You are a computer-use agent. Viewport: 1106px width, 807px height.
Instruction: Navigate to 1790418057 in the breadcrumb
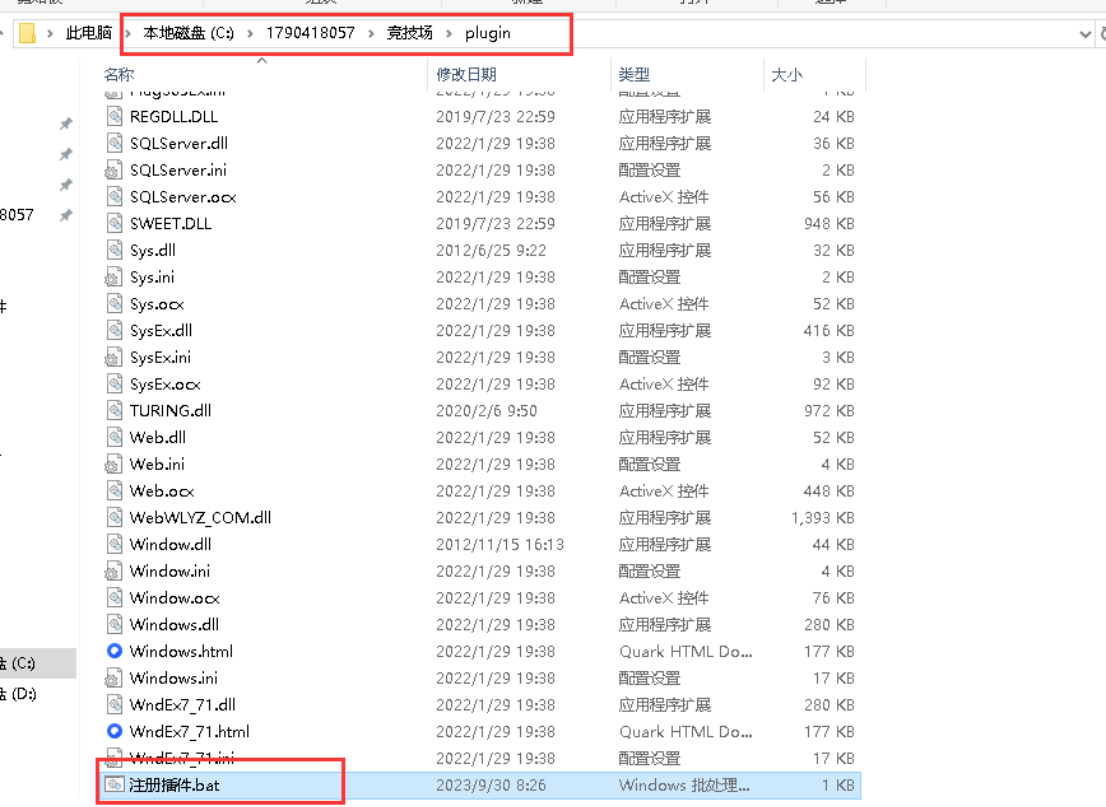(x=310, y=33)
